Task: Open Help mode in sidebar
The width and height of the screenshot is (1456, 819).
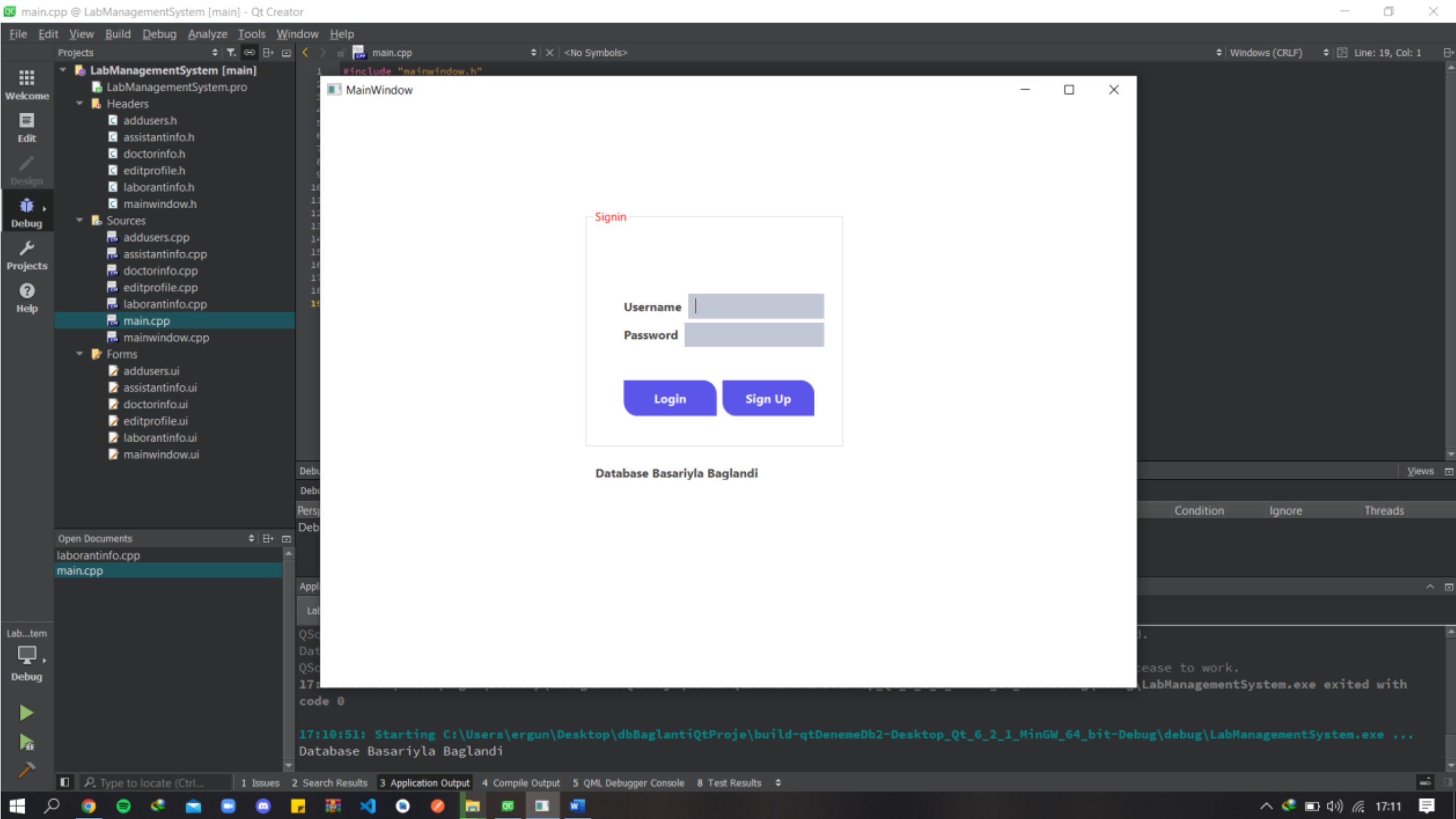Action: (x=26, y=298)
